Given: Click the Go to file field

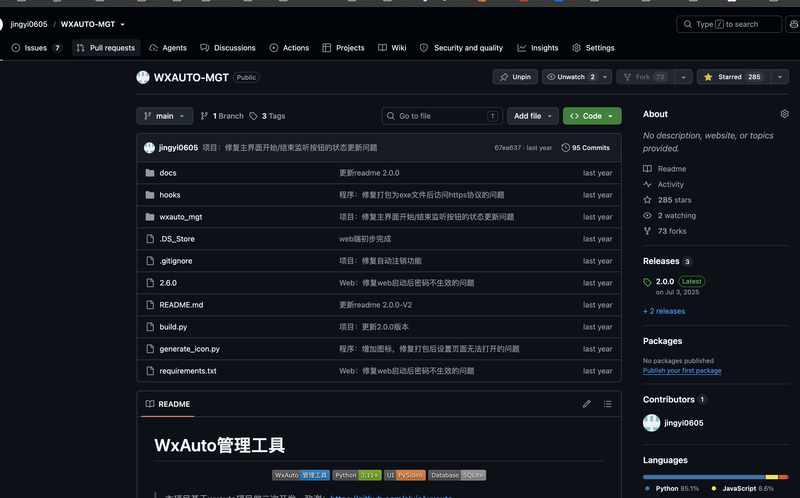Looking at the screenshot, I should (x=442, y=116).
